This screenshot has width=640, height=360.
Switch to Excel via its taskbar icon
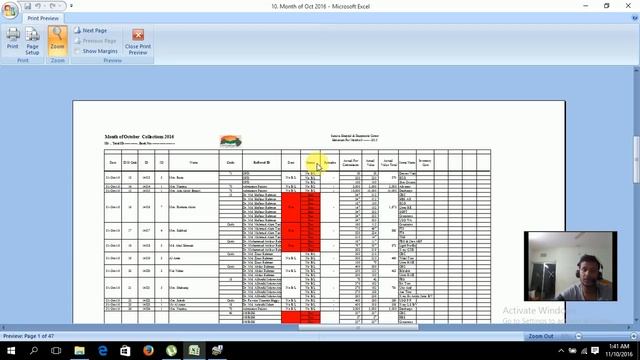[194, 351]
